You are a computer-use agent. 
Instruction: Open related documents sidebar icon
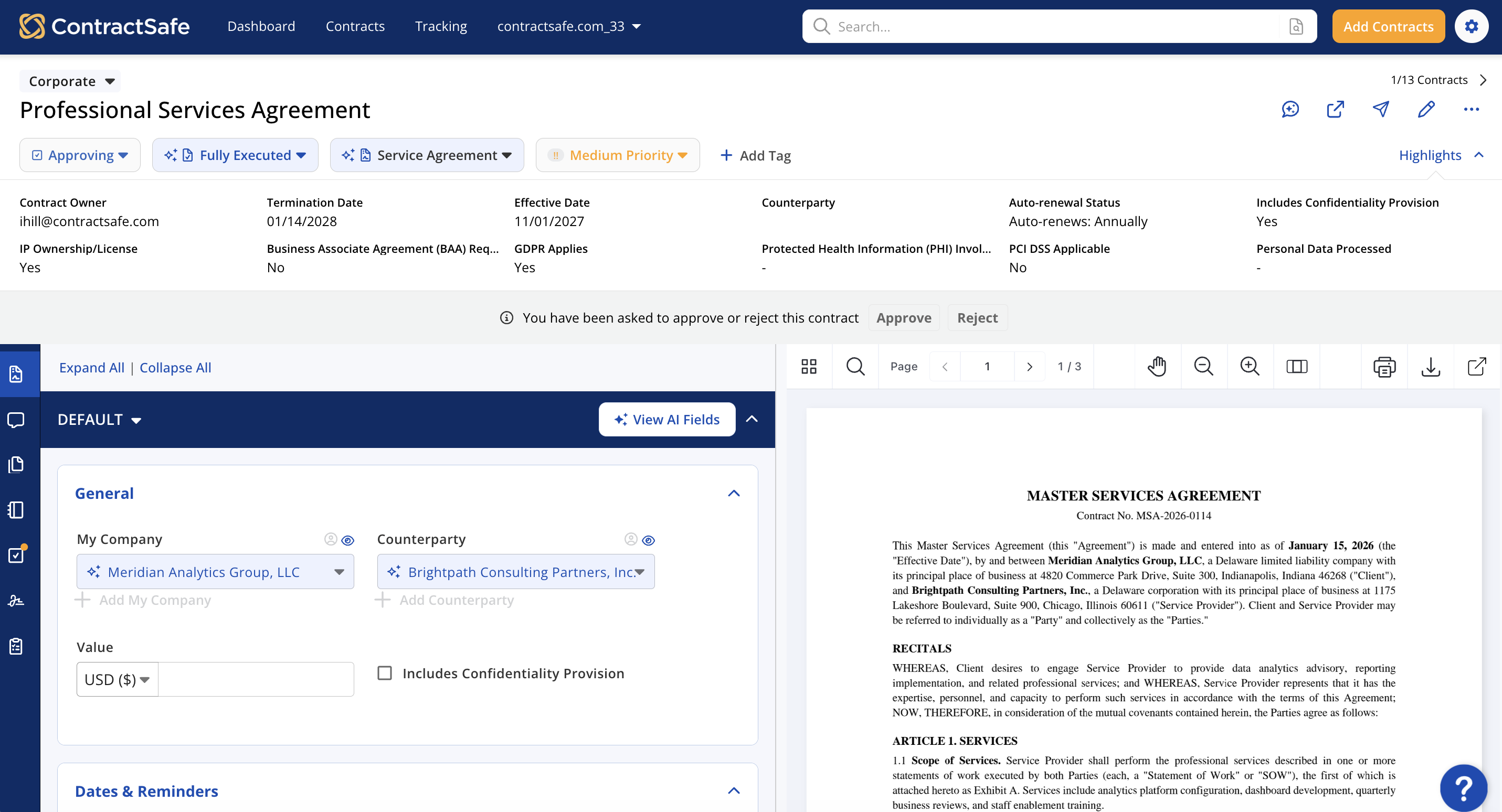(x=16, y=465)
